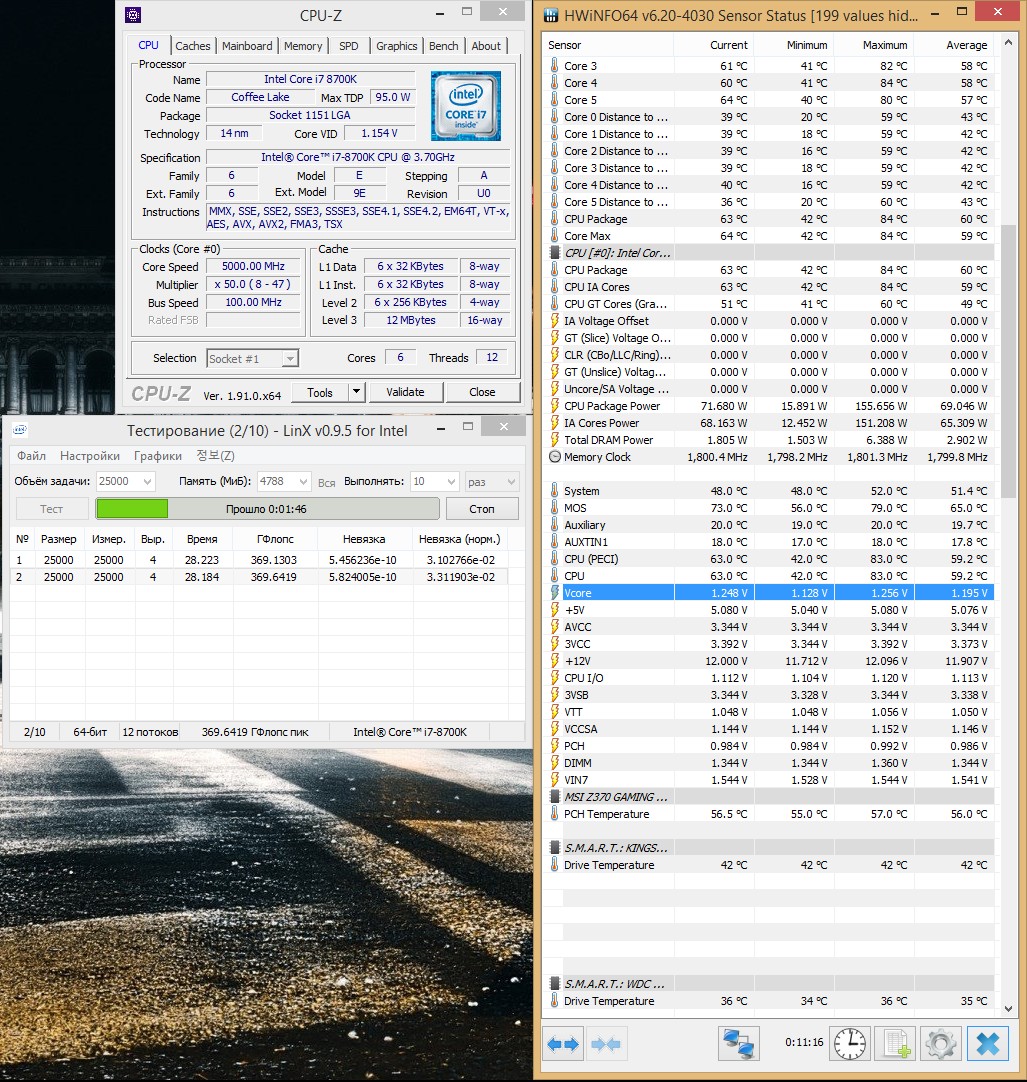Click S.M.A.R.T. WDC drive group icon
Screen dimensions: 1027x1082
pos(554,983)
